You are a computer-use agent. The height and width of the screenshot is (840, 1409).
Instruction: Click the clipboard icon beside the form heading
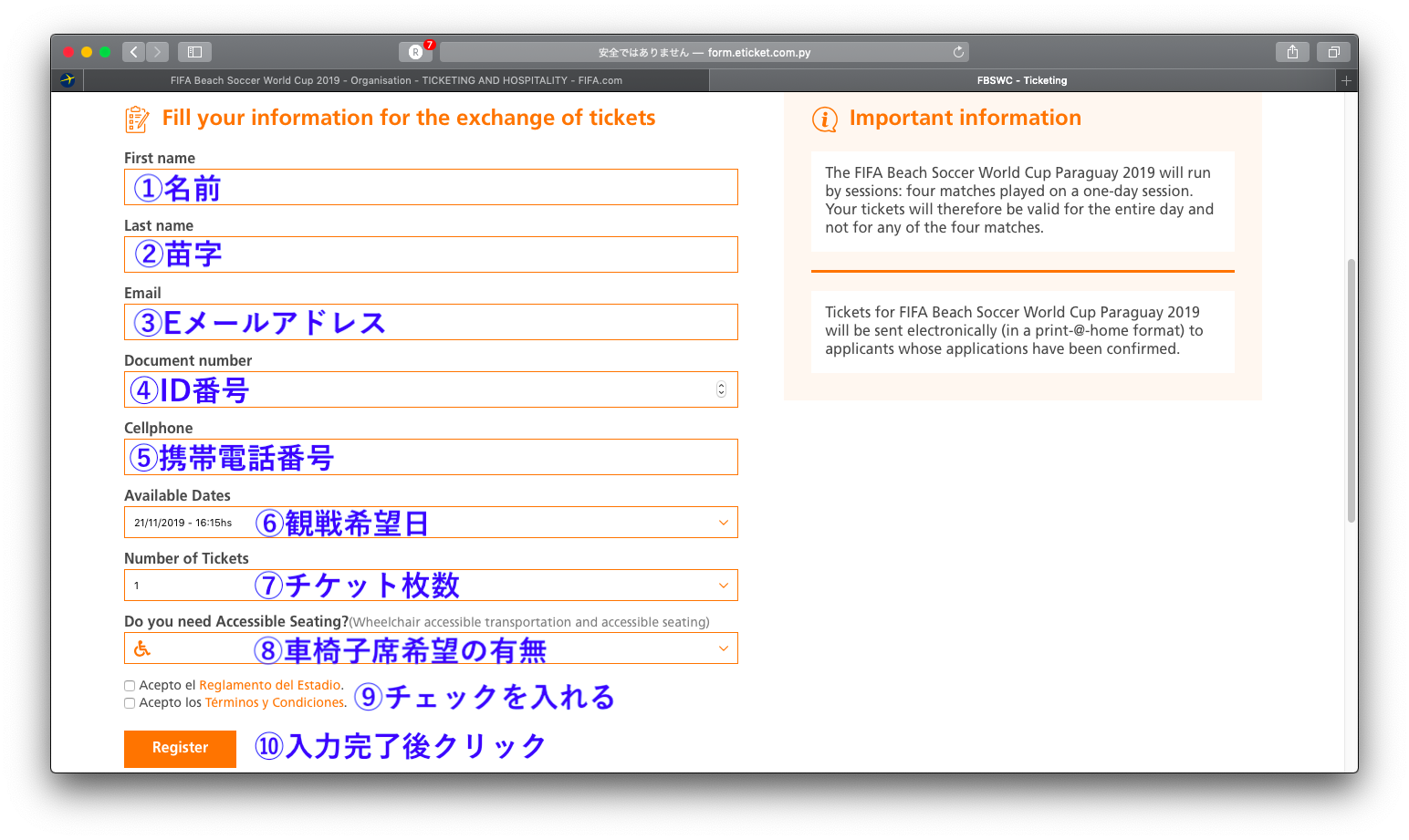137,119
